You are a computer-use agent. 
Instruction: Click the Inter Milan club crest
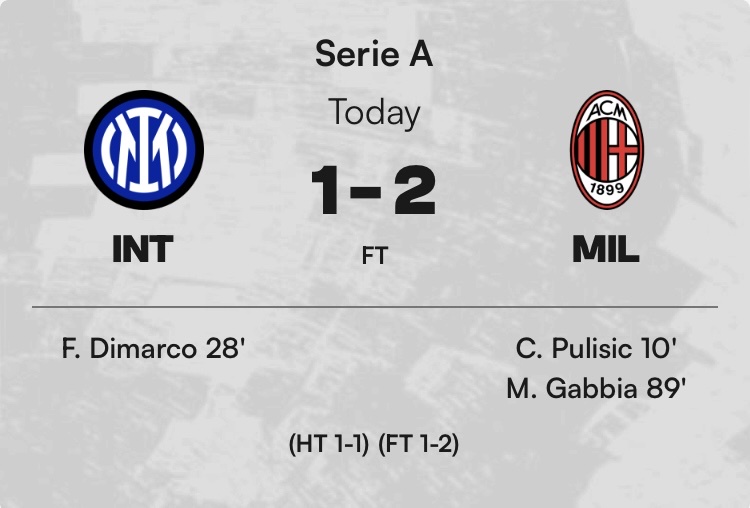pos(144,149)
